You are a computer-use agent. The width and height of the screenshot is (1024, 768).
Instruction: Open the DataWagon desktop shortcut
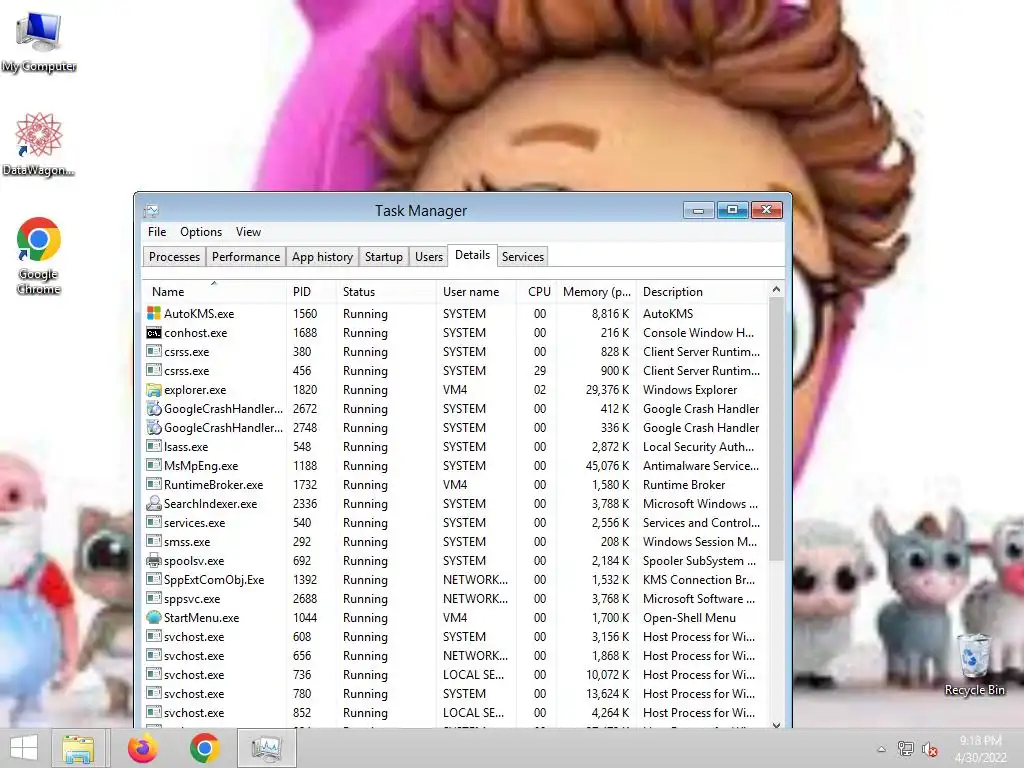[x=39, y=144]
